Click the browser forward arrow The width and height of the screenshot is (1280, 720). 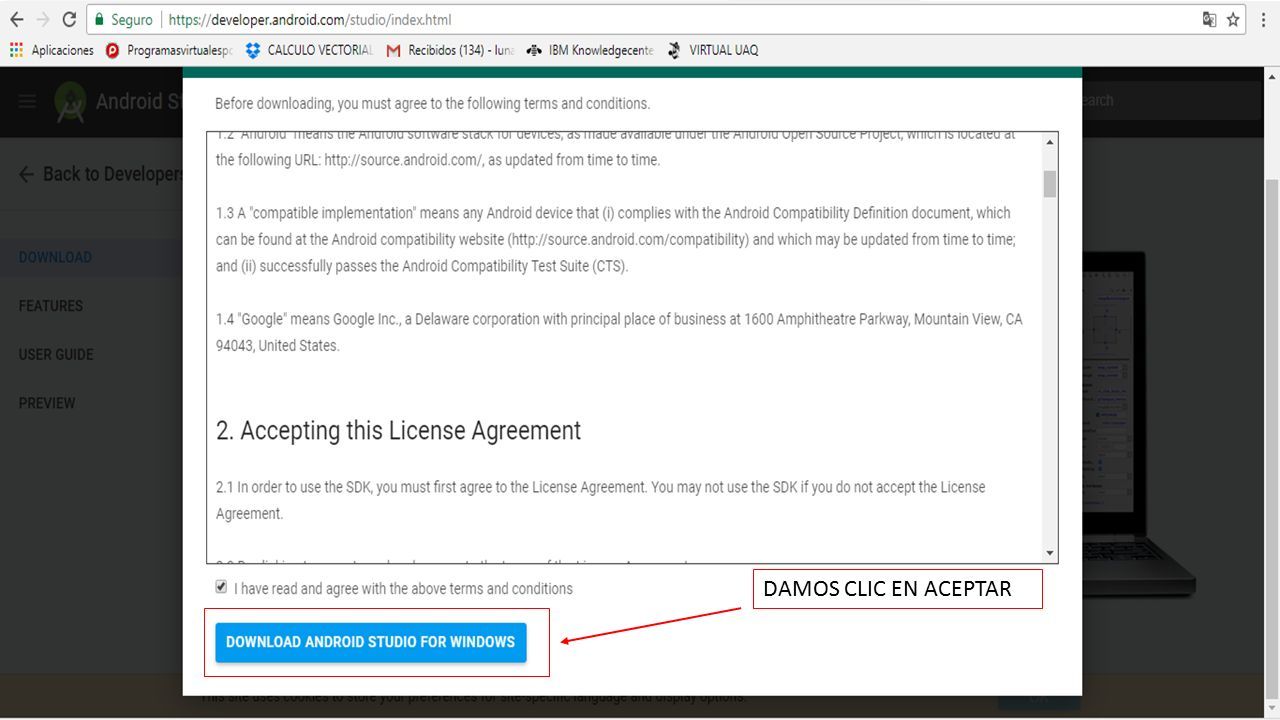pyautogui.click(x=42, y=19)
